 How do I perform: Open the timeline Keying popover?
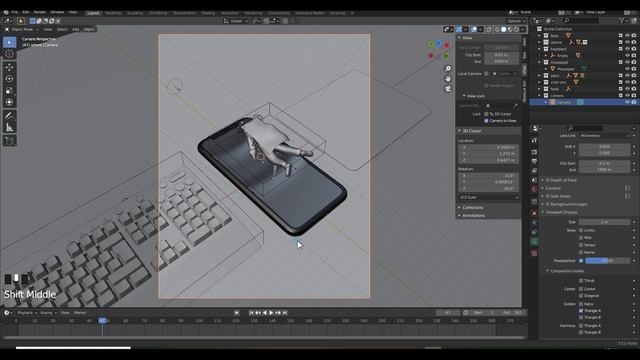pos(48,313)
